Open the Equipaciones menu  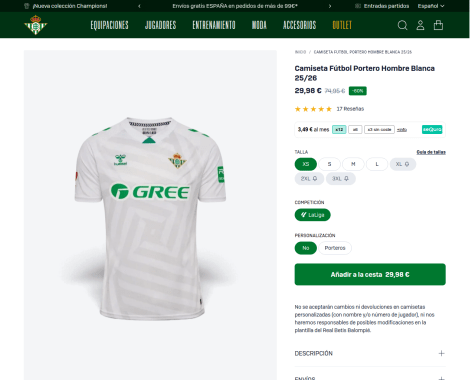pos(109,25)
